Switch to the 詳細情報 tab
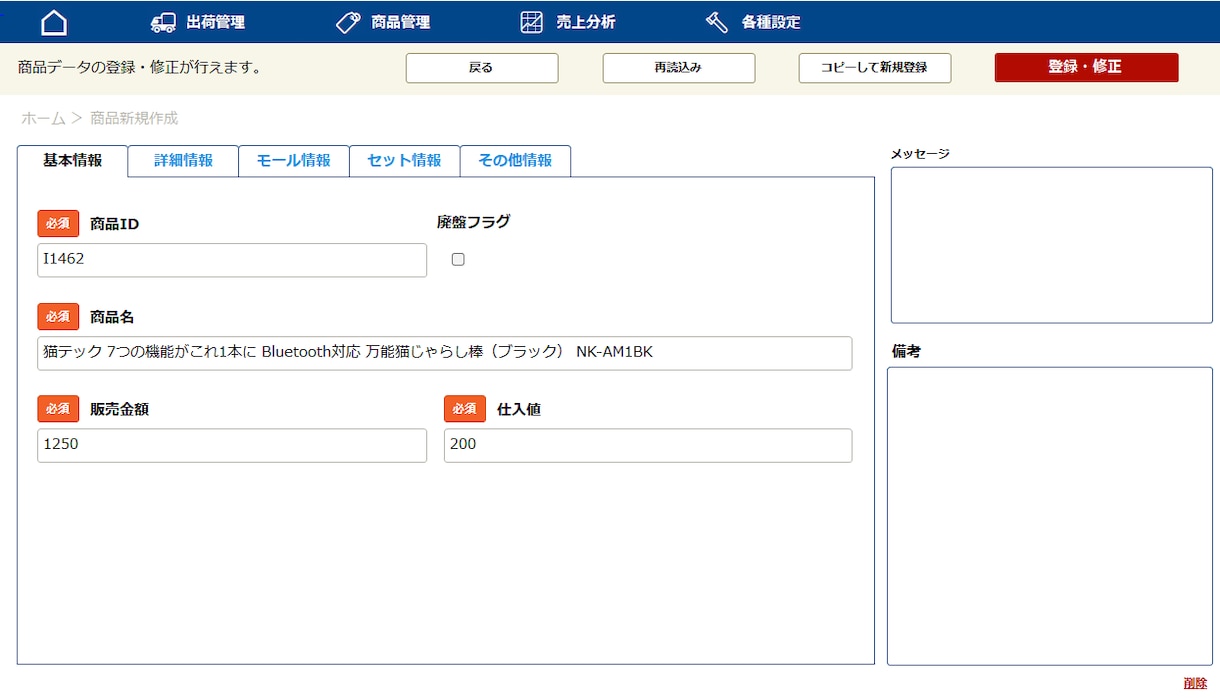1220x698 pixels. [x=183, y=161]
